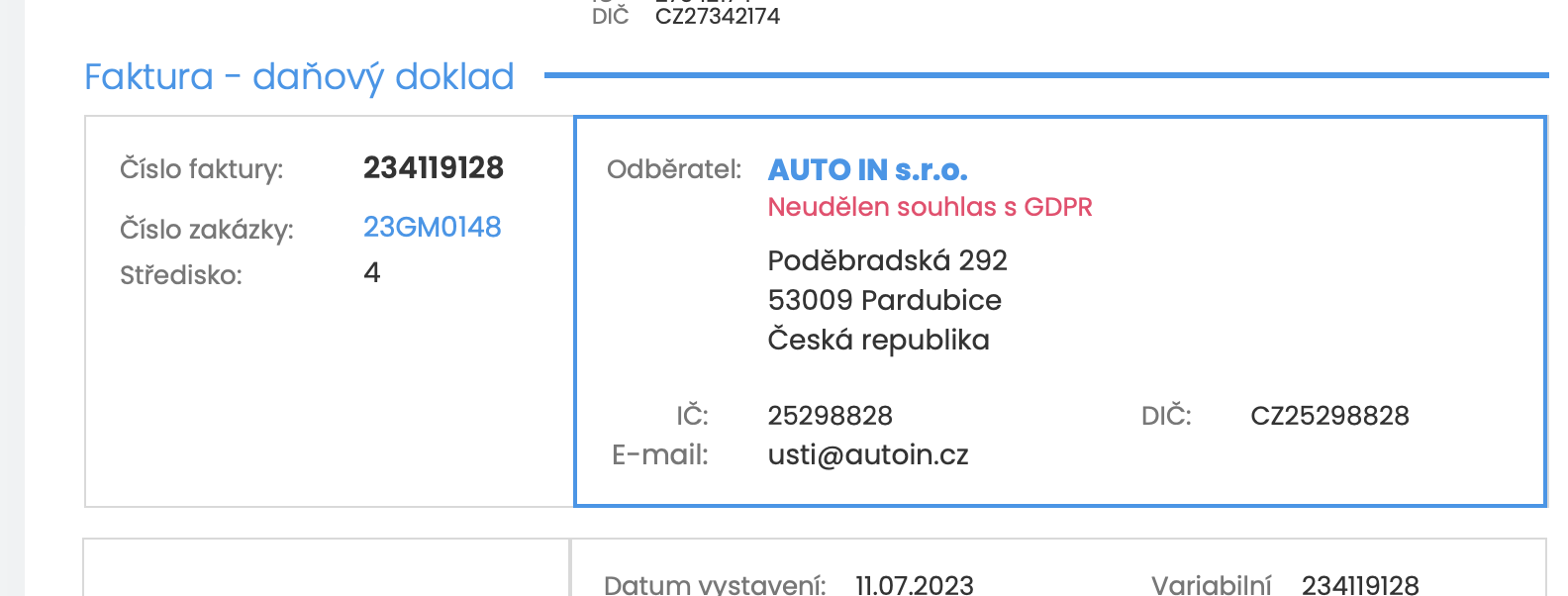The image size is (1568, 596).
Task: Select the DIČ value CZ25298828
Action: [1329, 415]
